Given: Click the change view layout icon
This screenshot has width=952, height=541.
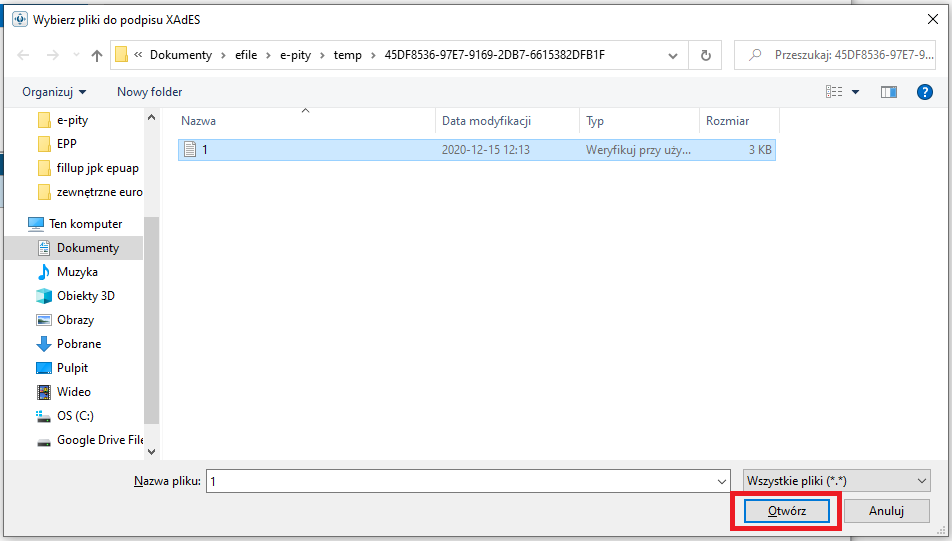Looking at the screenshot, I should click(x=833, y=92).
